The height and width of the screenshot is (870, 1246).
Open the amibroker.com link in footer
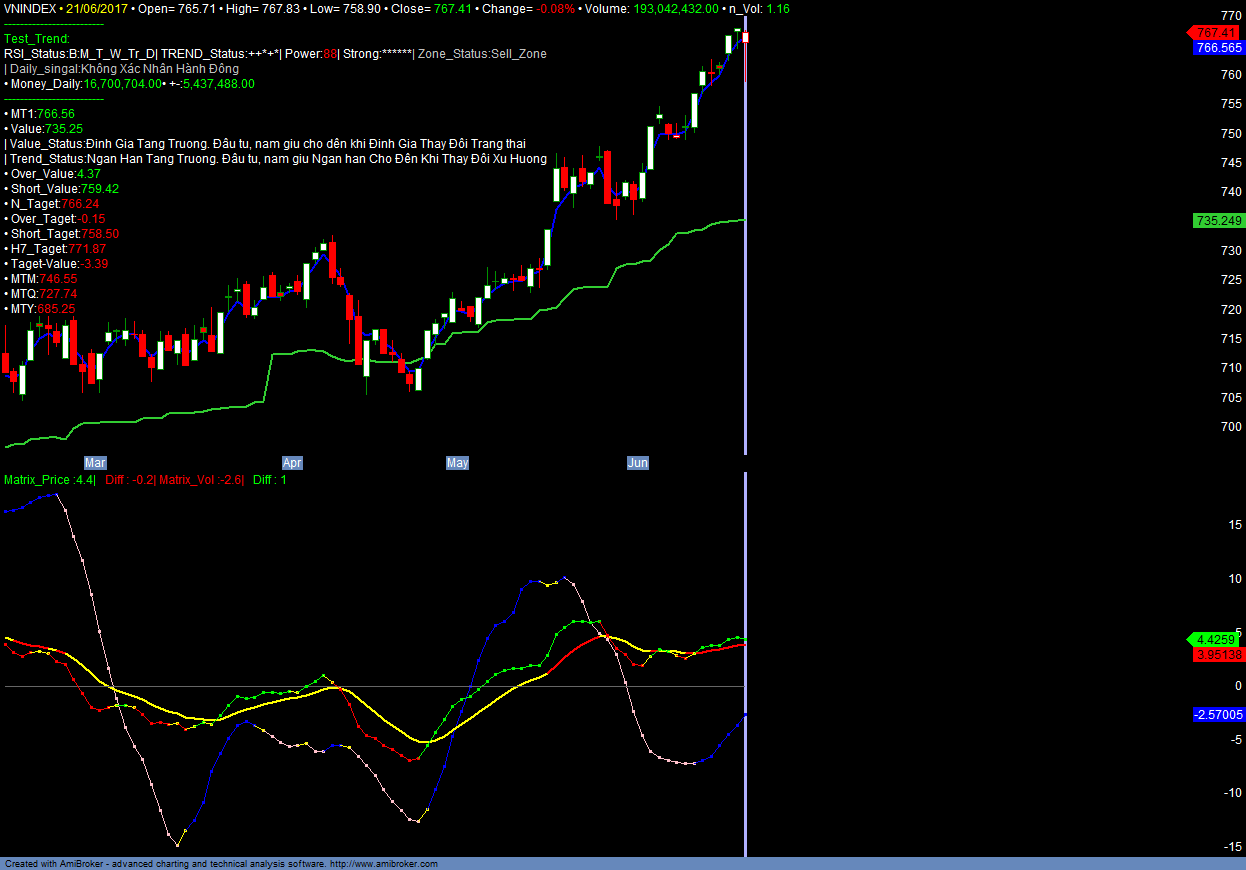pos(383,864)
